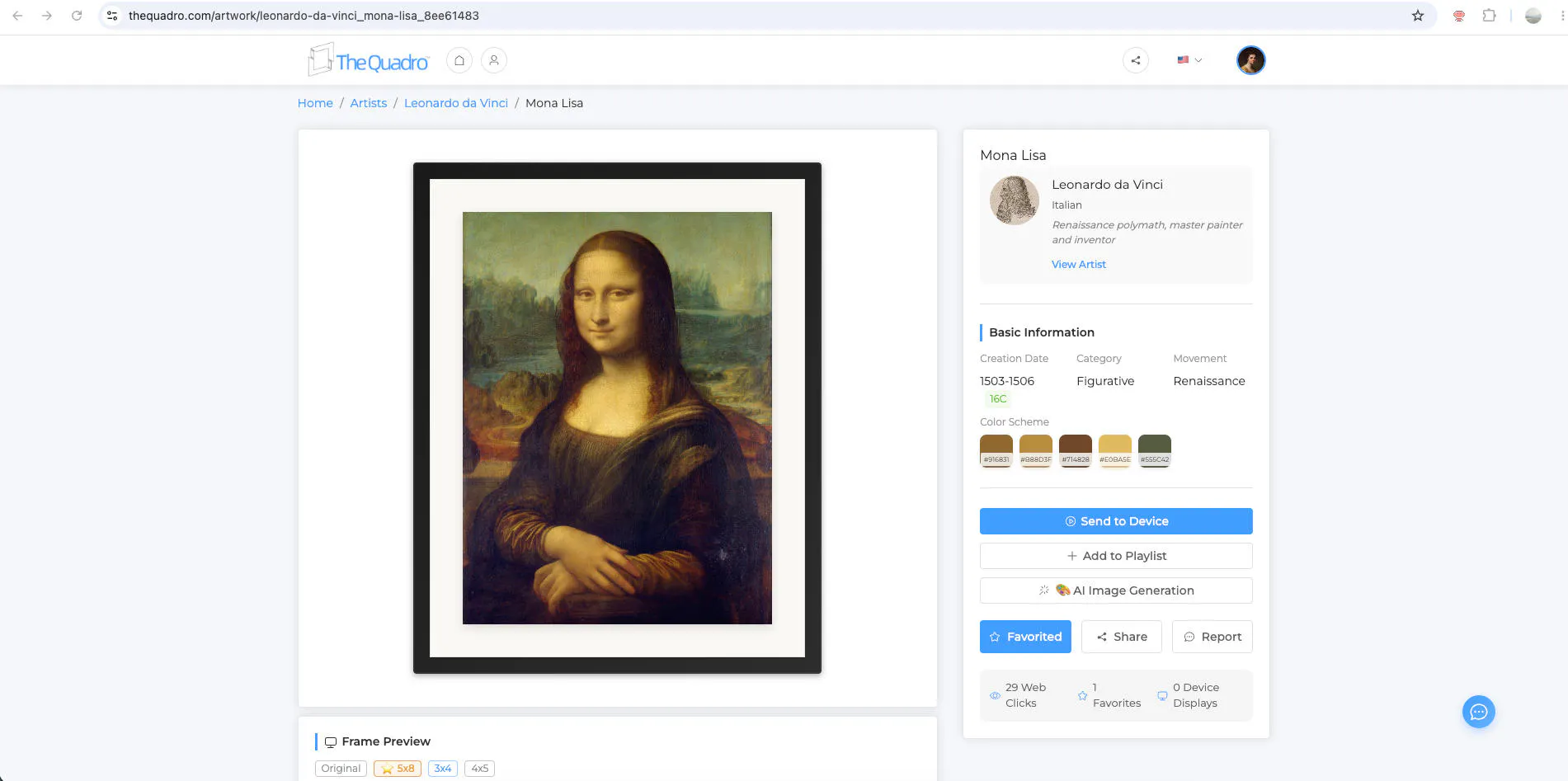Screen dimensions: 1568x781
Task: Open the browser extensions puzzle icon
Action: [x=1489, y=16]
